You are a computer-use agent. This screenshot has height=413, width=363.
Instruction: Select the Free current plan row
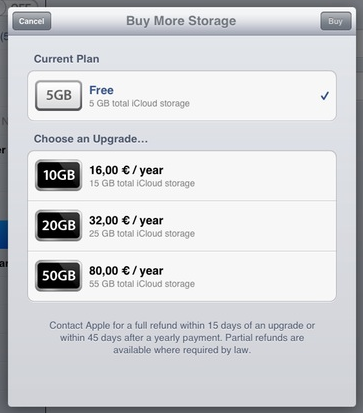point(182,96)
